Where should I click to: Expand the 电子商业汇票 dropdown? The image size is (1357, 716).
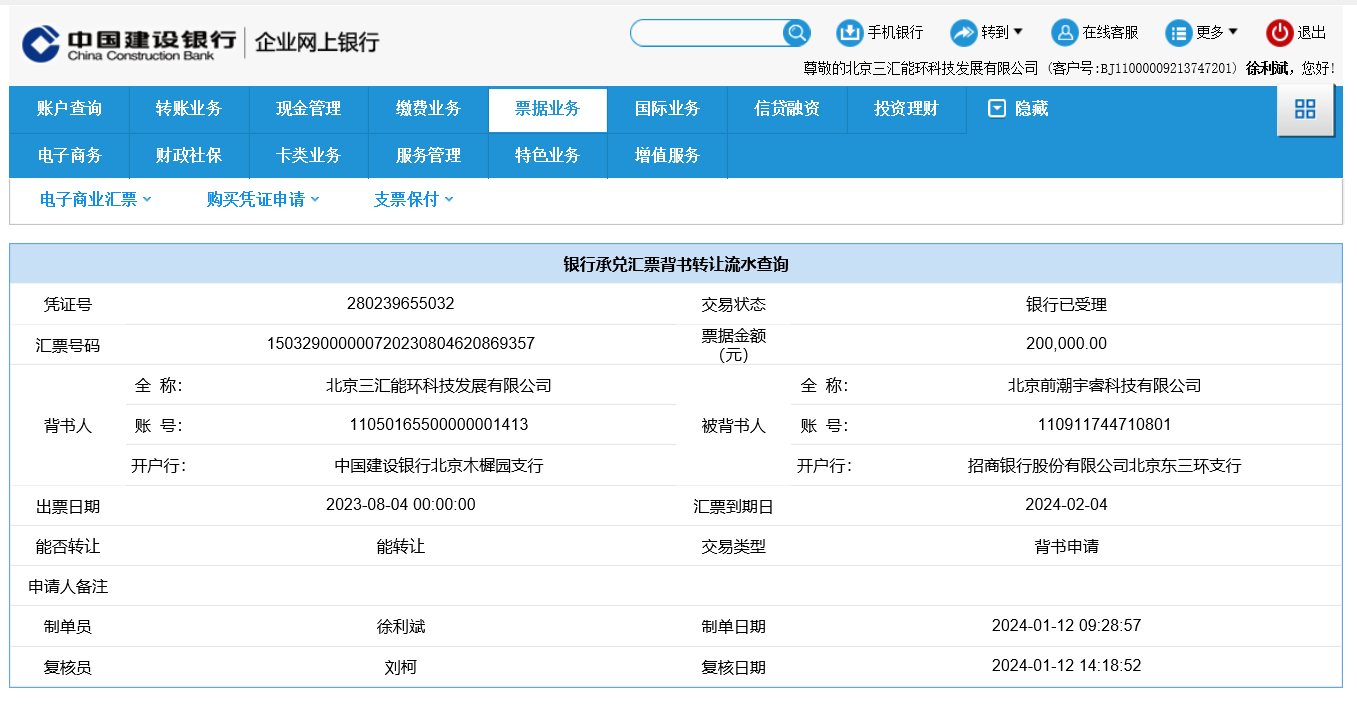tap(95, 200)
